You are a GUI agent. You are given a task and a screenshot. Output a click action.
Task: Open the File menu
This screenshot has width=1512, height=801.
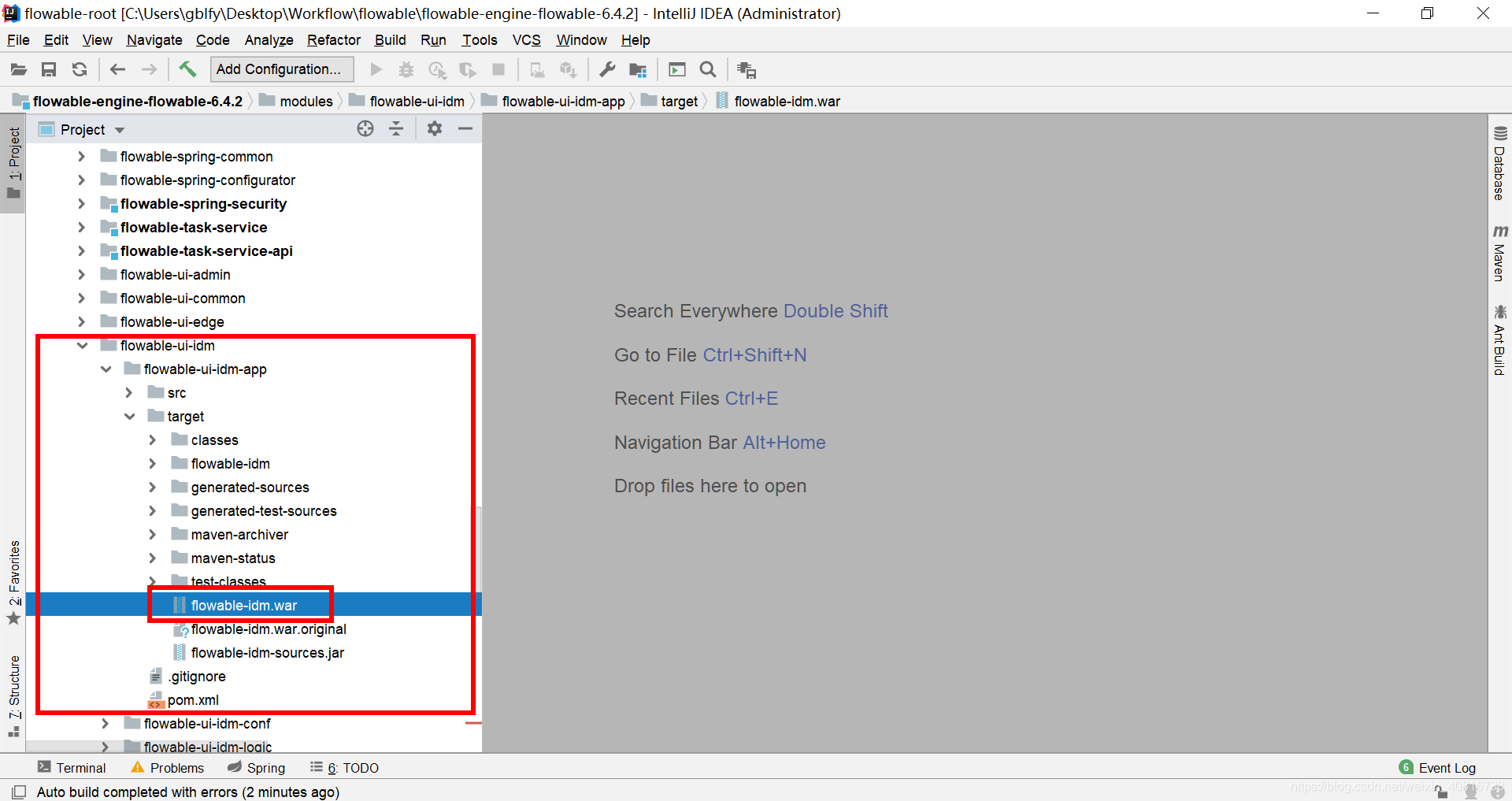pyautogui.click(x=18, y=40)
